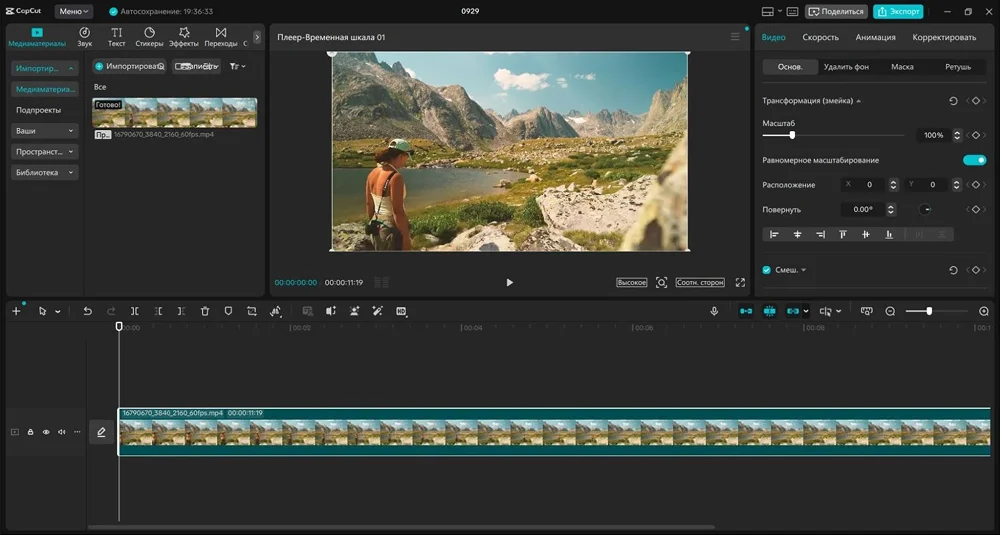Add keyframe for Масштаб
The width and height of the screenshot is (1000, 535).
coord(976,135)
